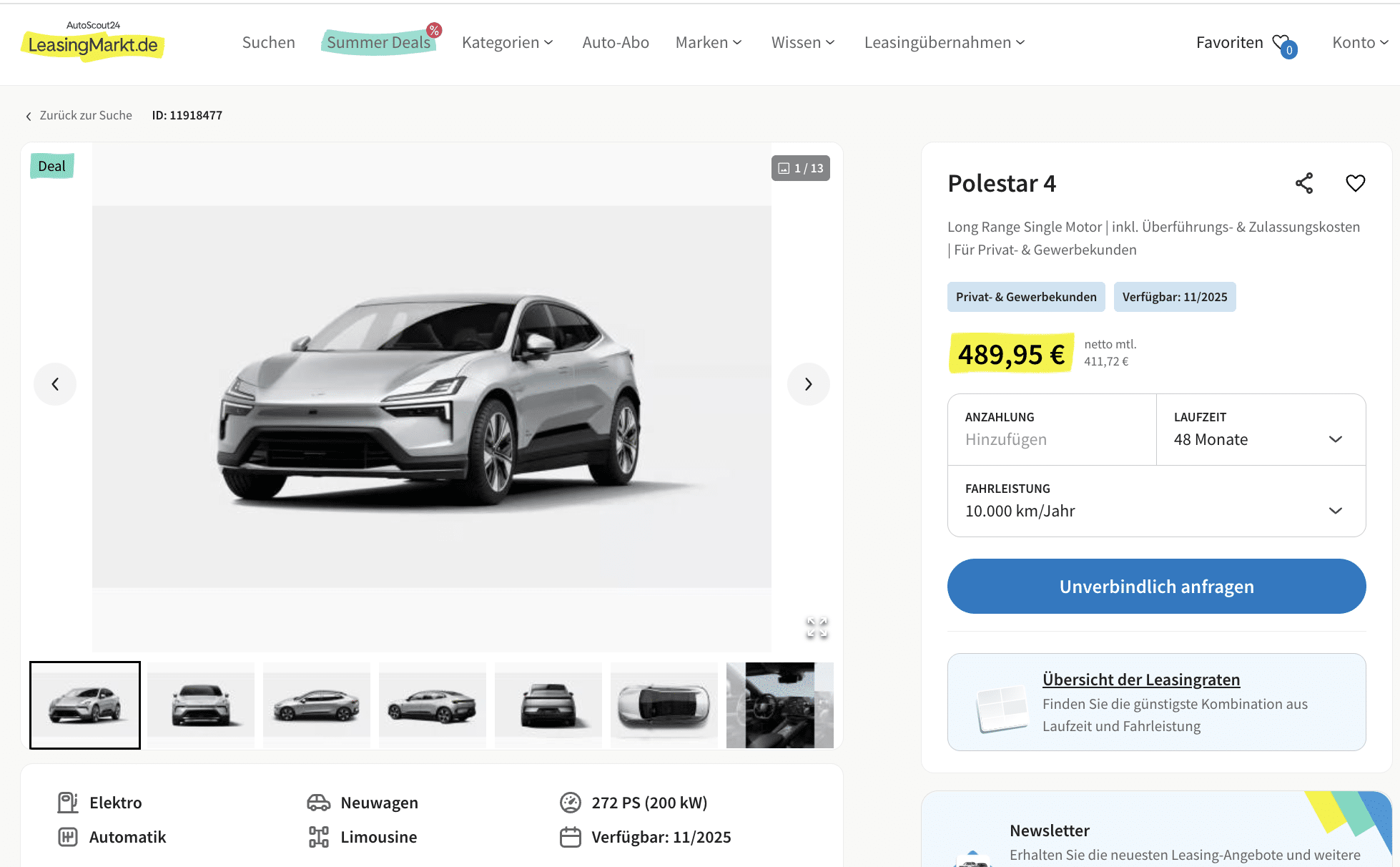This screenshot has height=867, width=1400.
Task: Click the 272 PS (200 kW) spec text
Action: 649,803
